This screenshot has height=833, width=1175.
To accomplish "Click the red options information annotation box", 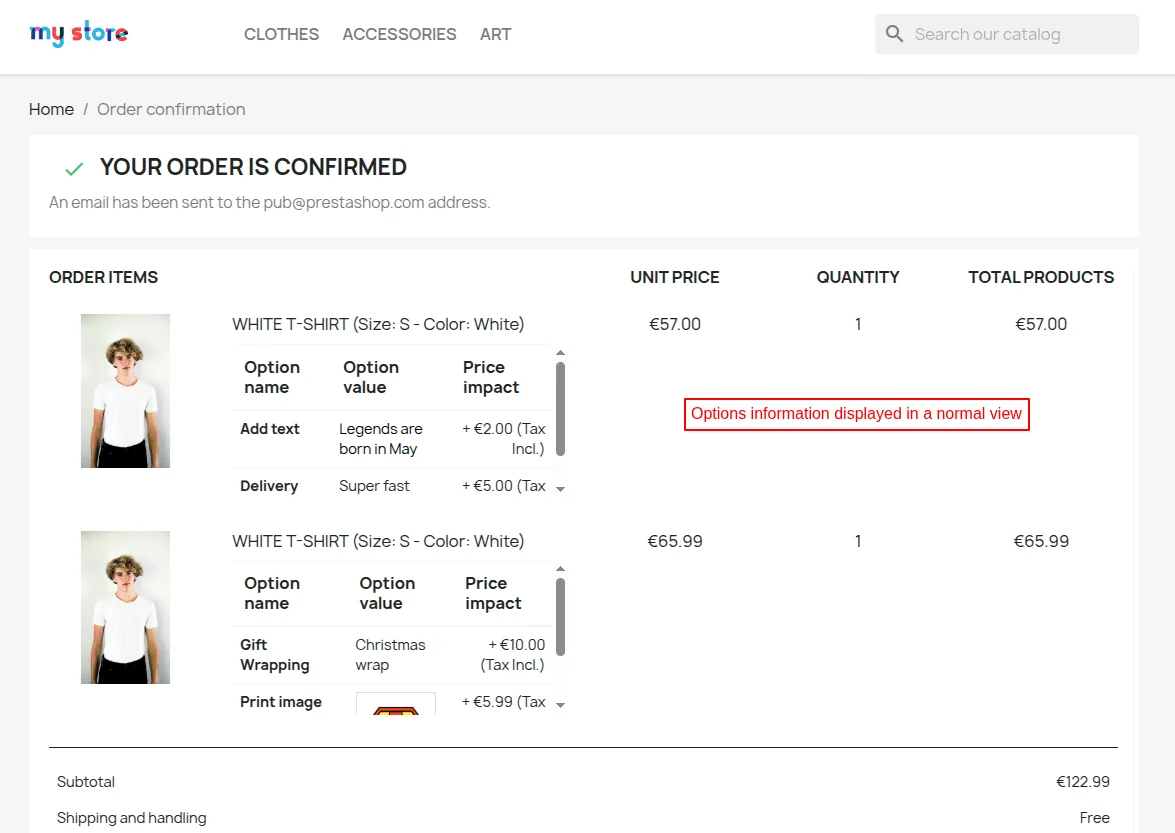I will tap(856, 413).
